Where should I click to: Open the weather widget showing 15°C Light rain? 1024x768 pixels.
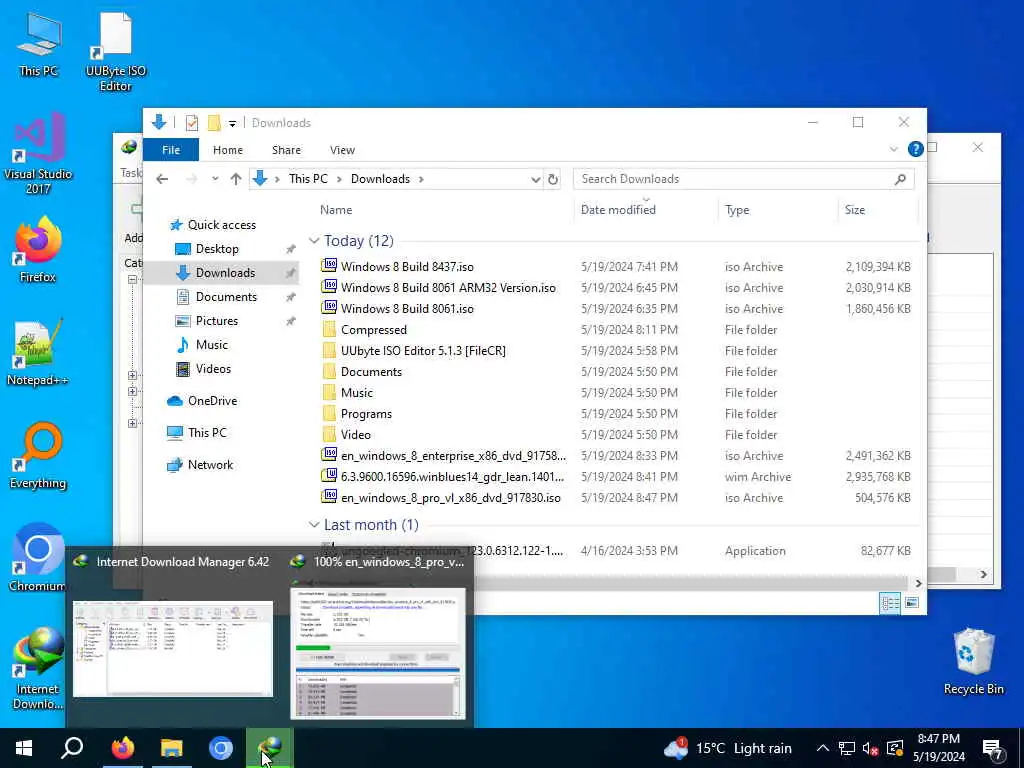tap(728, 748)
